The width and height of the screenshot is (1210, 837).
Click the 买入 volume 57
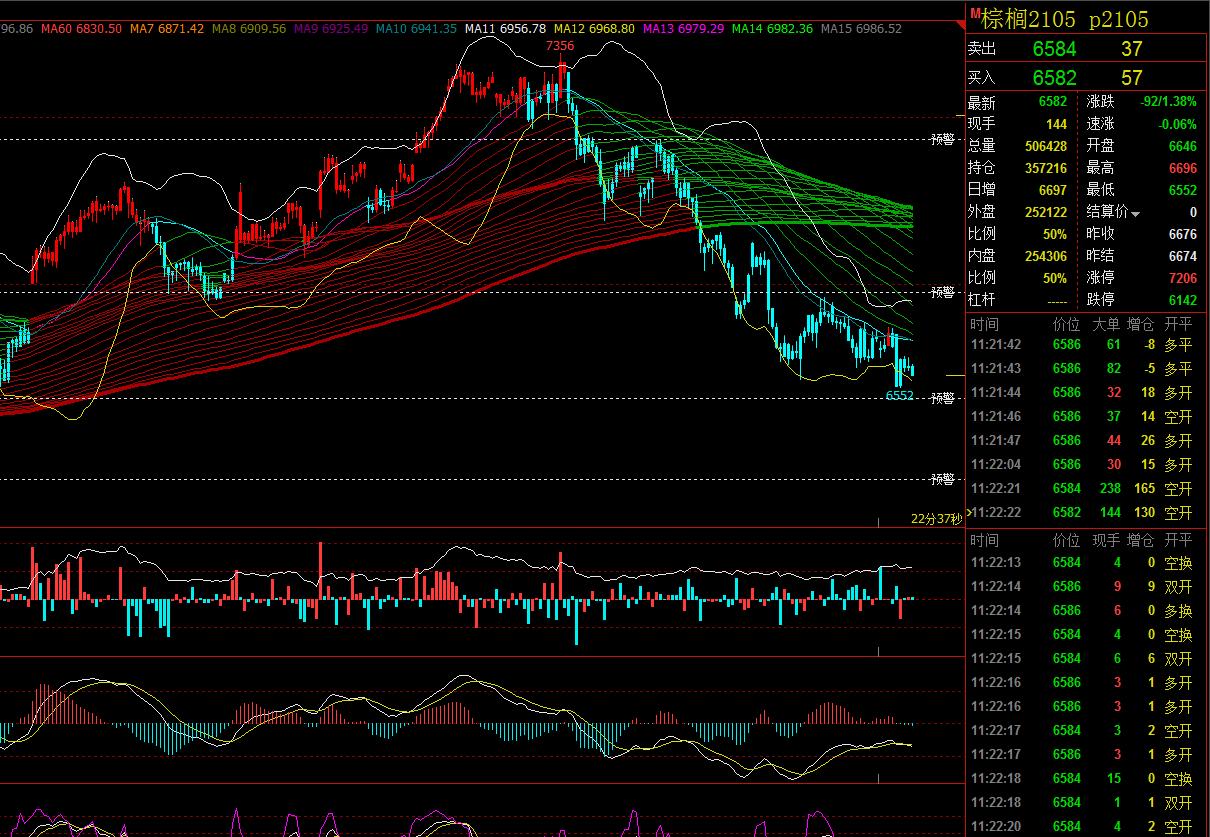pyautogui.click(x=1132, y=78)
